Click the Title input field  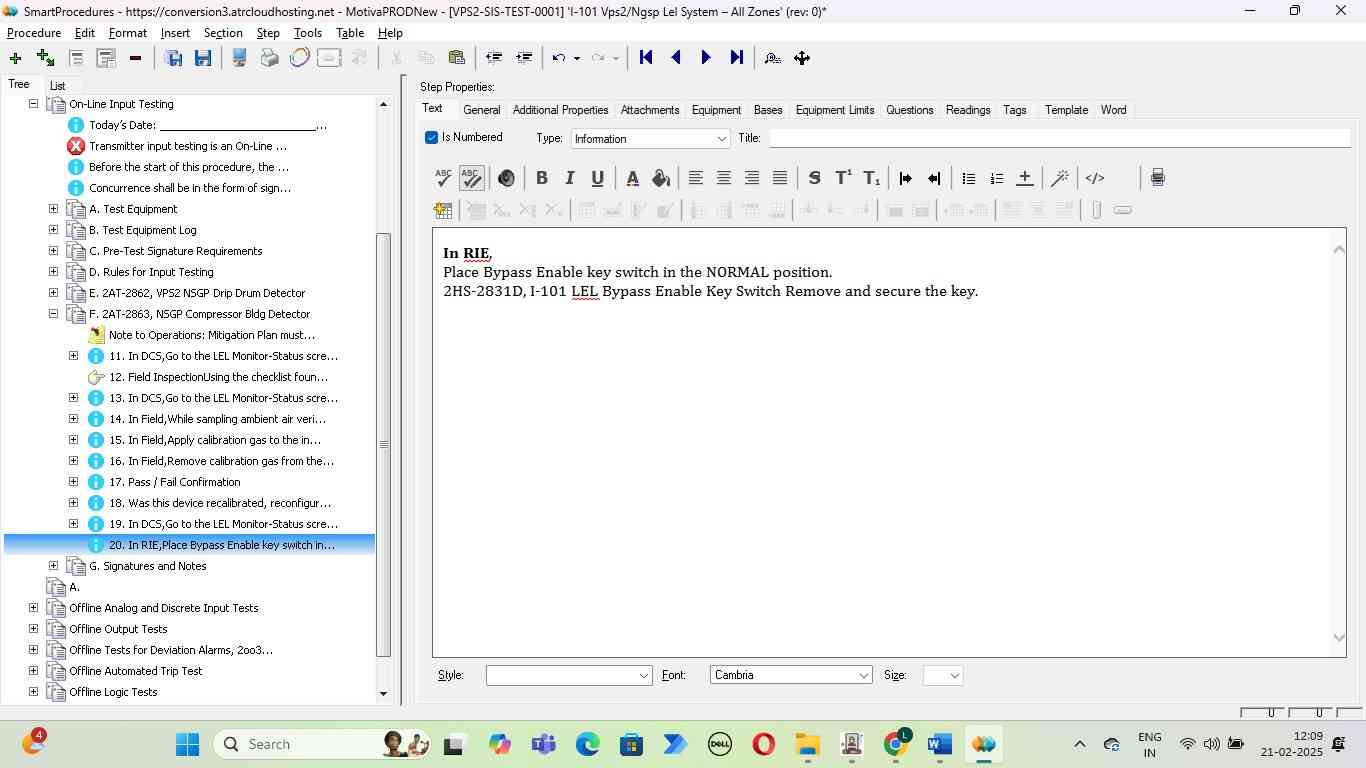[1060, 138]
